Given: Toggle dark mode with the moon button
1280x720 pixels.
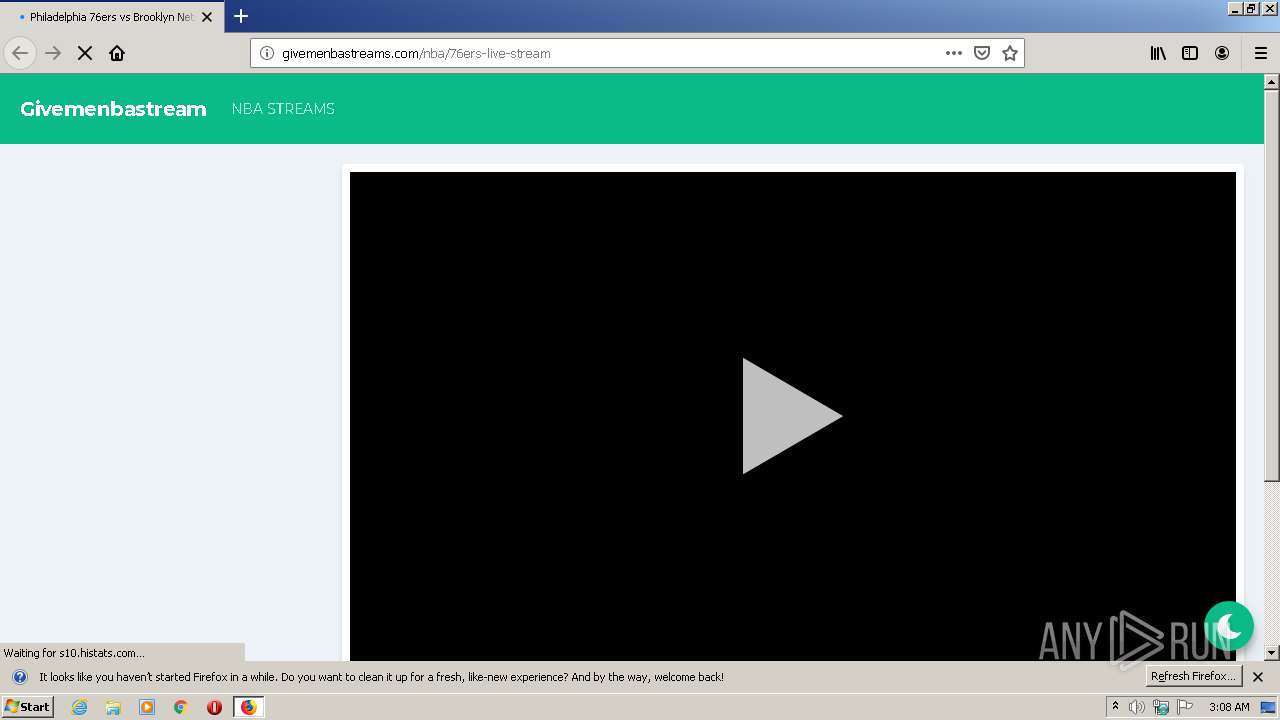Looking at the screenshot, I should [x=1229, y=626].
